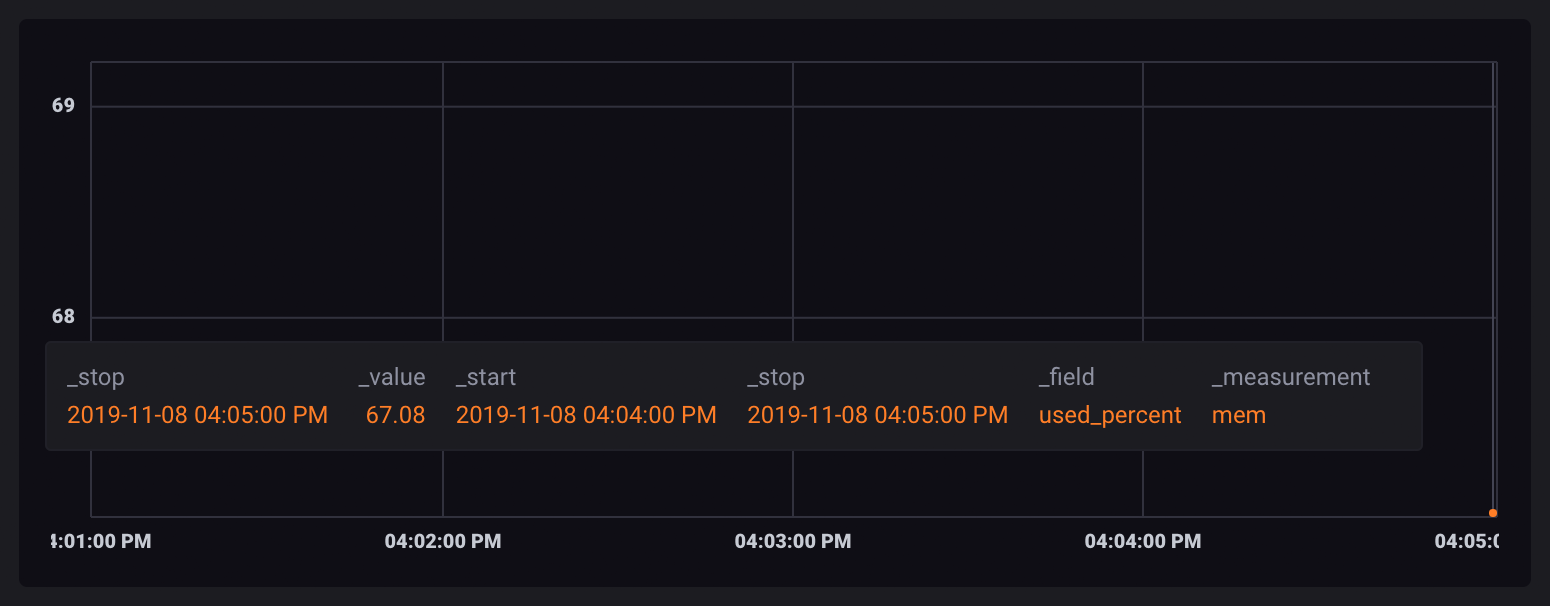Select the 04:02:00 PM x-axis tick label
Image resolution: width=1550 pixels, height=606 pixels.
point(442,541)
